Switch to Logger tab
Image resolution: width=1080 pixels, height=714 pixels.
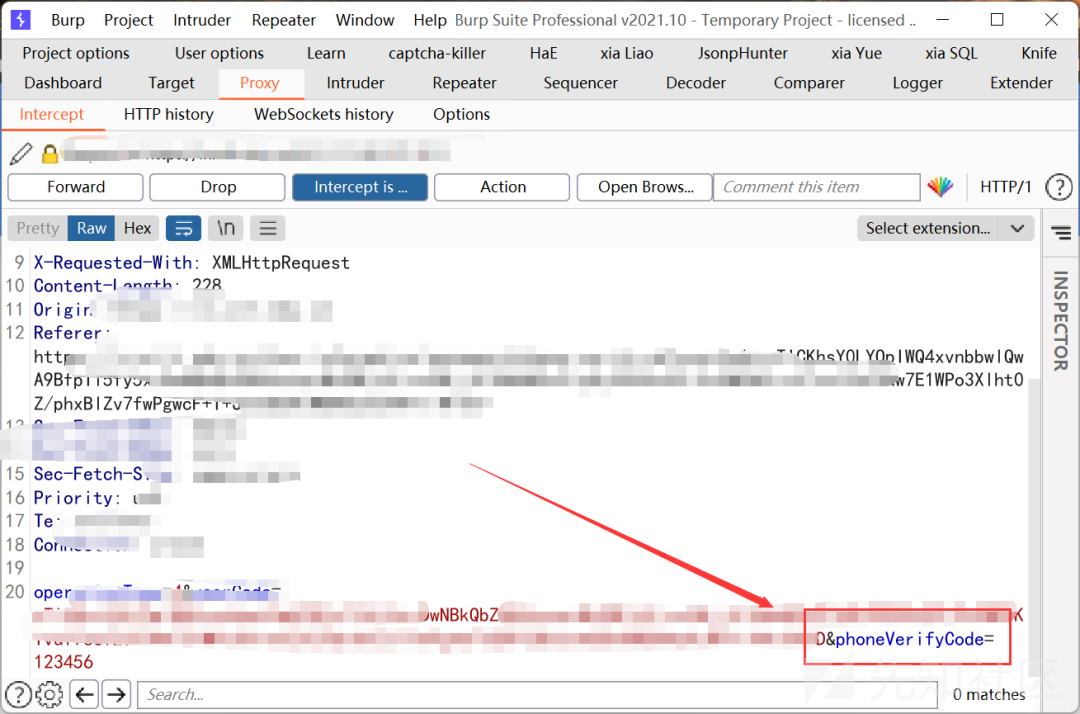917,83
